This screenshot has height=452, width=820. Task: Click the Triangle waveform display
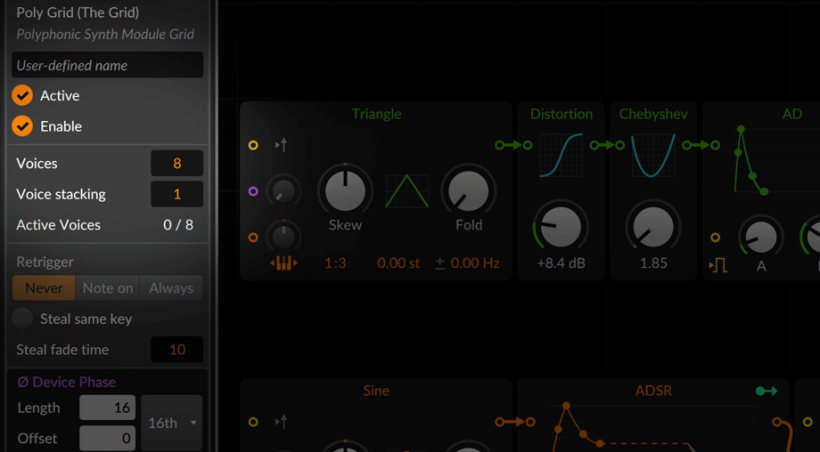click(407, 191)
